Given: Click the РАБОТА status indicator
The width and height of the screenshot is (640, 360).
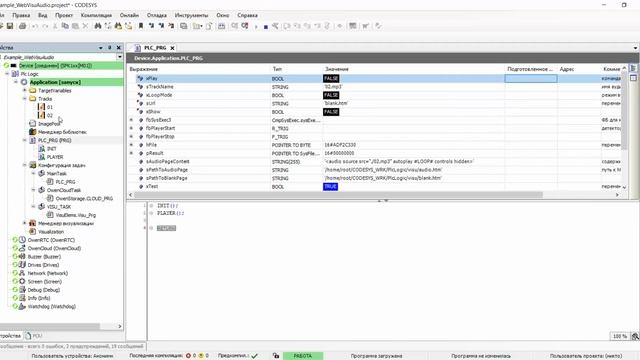Looking at the screenshot, I should tap(303, 356).
